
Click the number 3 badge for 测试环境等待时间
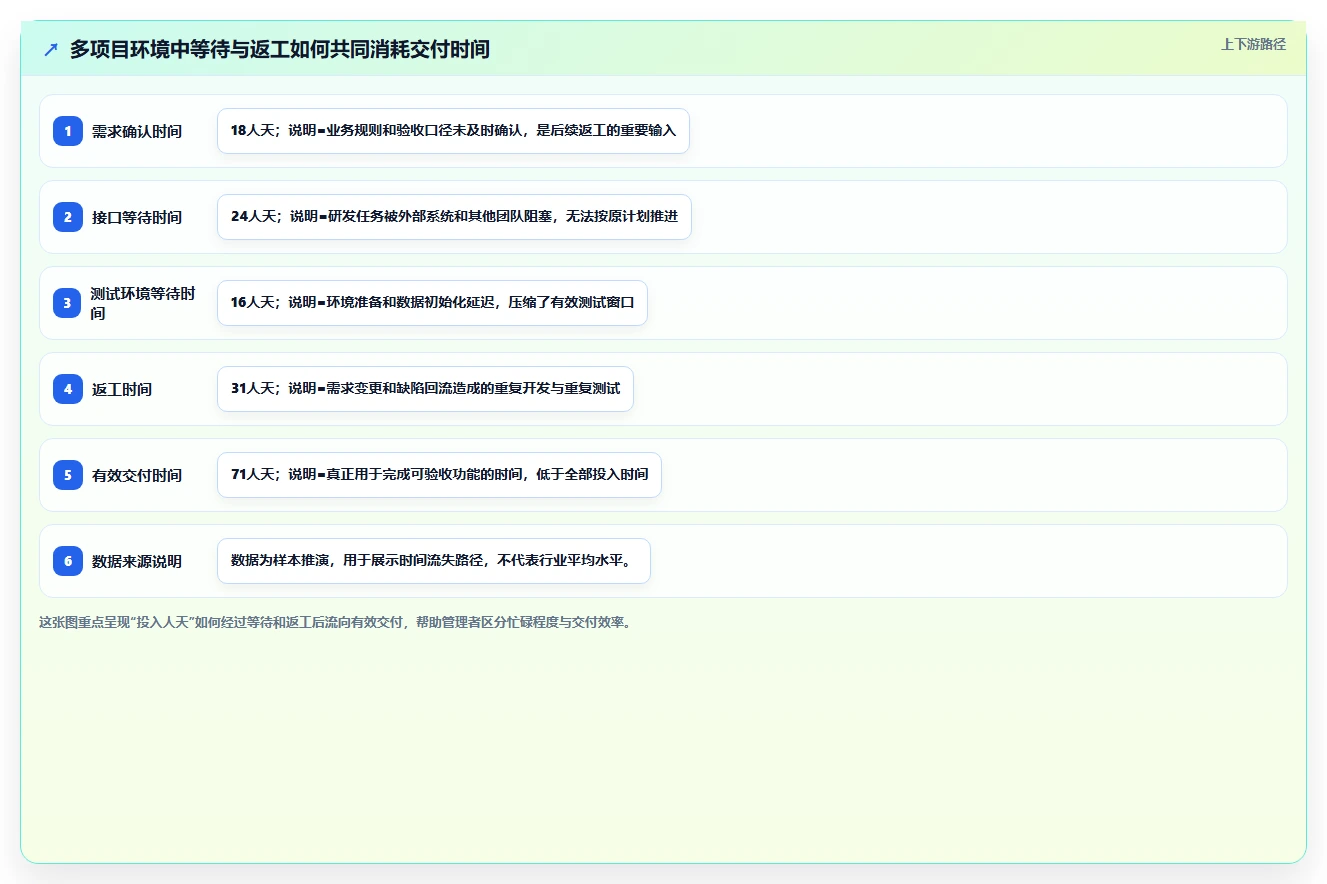point(68,303)
